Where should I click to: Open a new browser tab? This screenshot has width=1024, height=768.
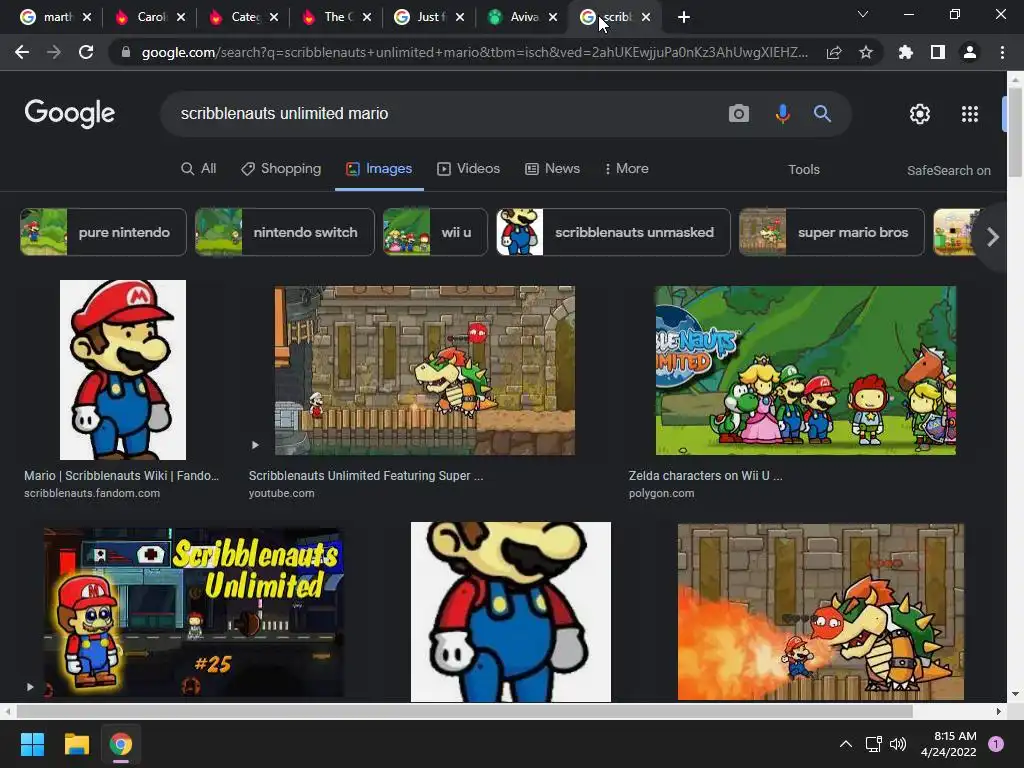(x=684, y=17)
